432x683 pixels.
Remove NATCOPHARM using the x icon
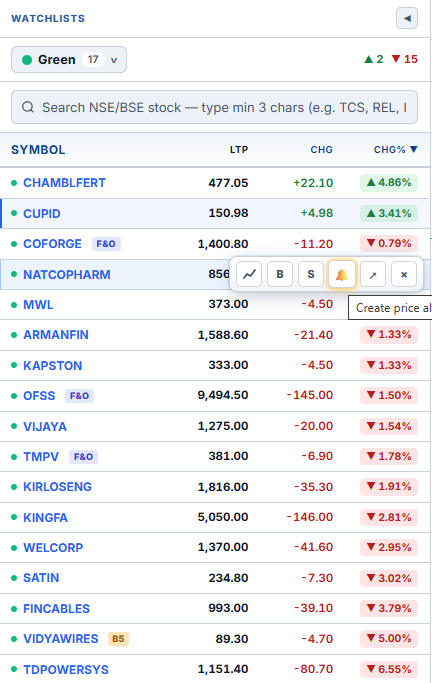pyautogui.click(x=404, y=274)
